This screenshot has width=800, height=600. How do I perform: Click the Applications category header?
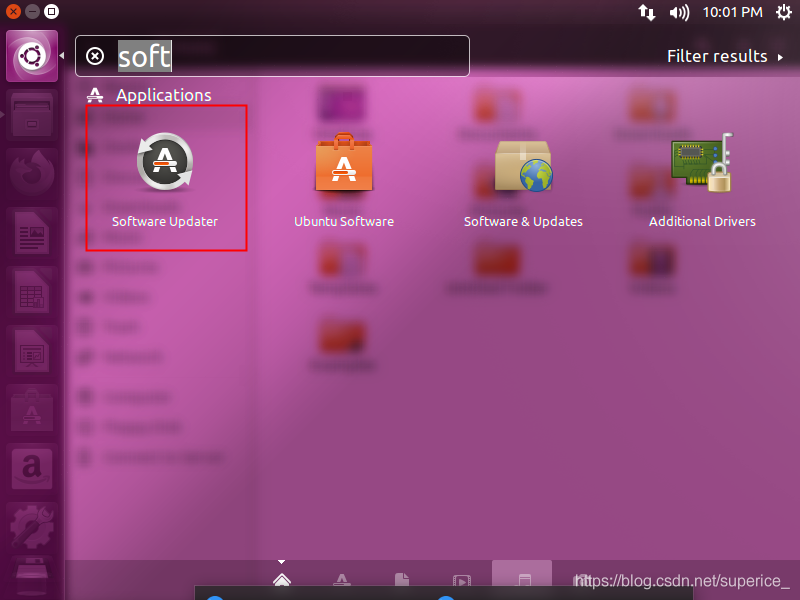[x=148, y=95]
